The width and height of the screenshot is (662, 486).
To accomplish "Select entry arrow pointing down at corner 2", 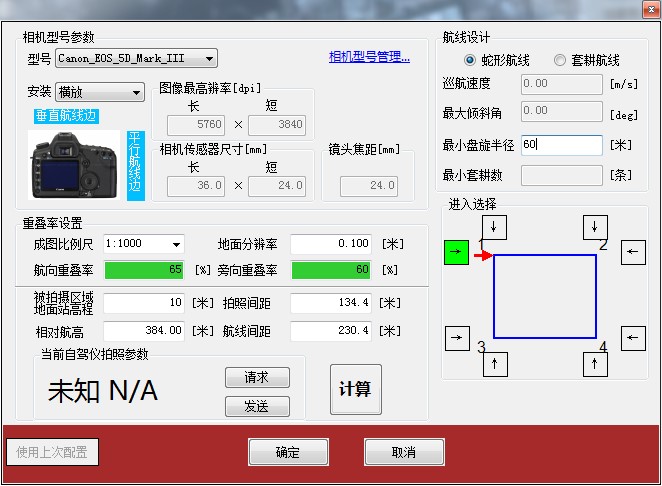I will click(x=595, y=227).
